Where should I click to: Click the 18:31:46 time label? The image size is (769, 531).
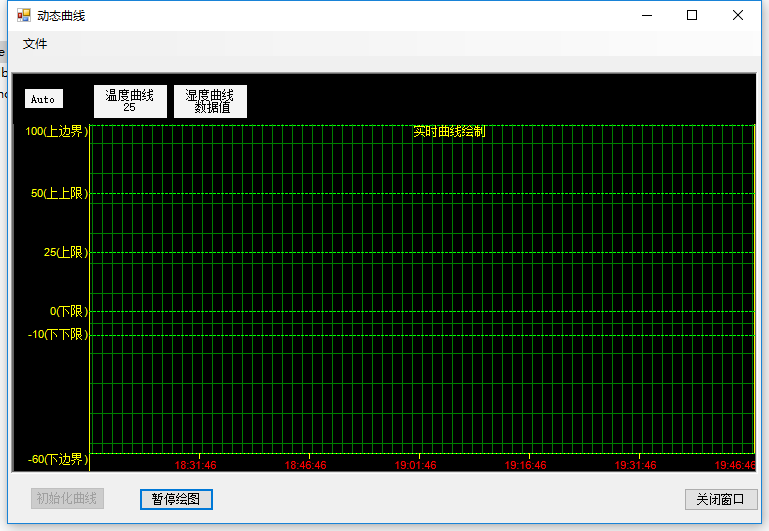(x=195, y=465)
